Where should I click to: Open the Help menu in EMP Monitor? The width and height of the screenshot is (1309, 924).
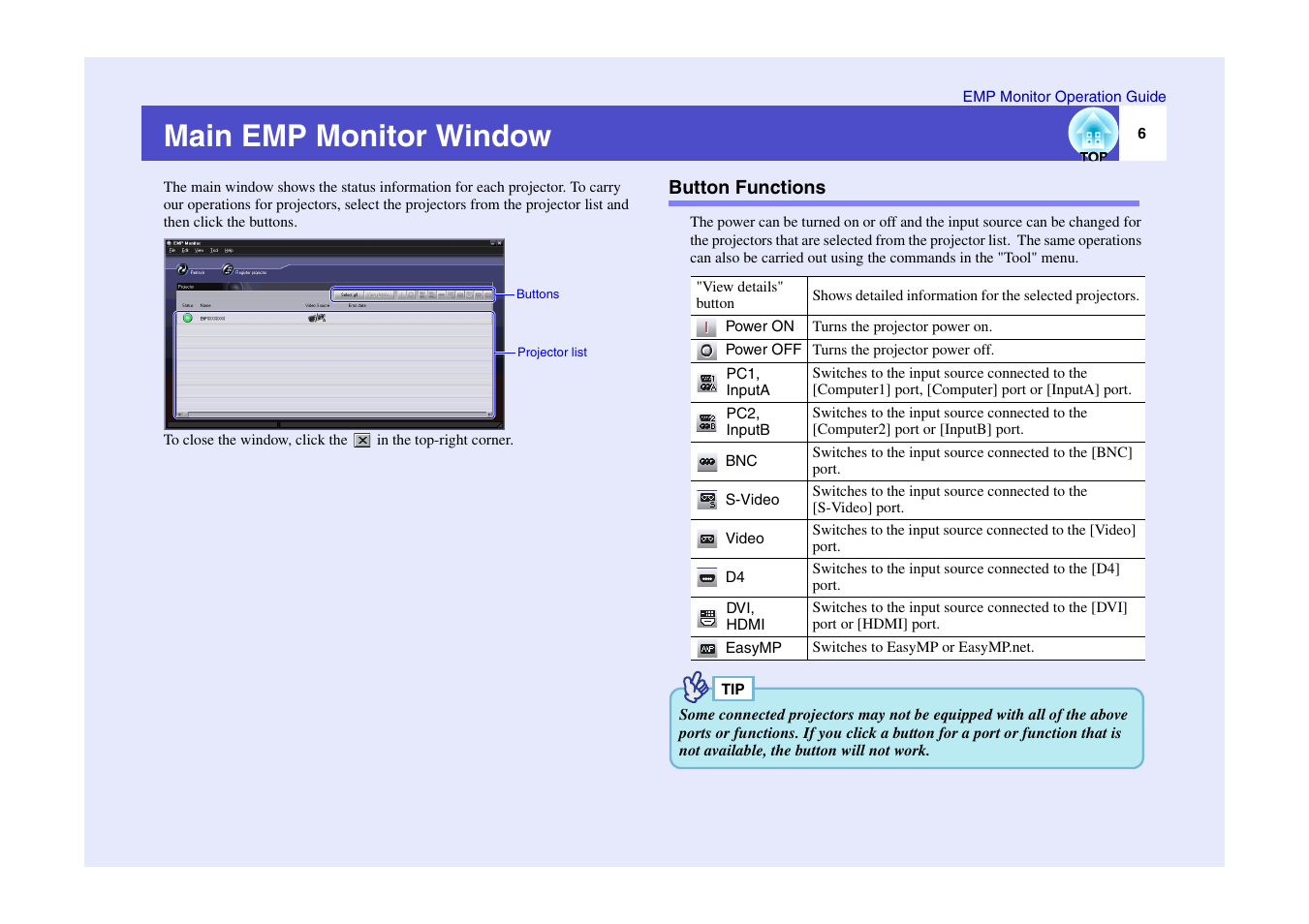click(x=229, y=250)
